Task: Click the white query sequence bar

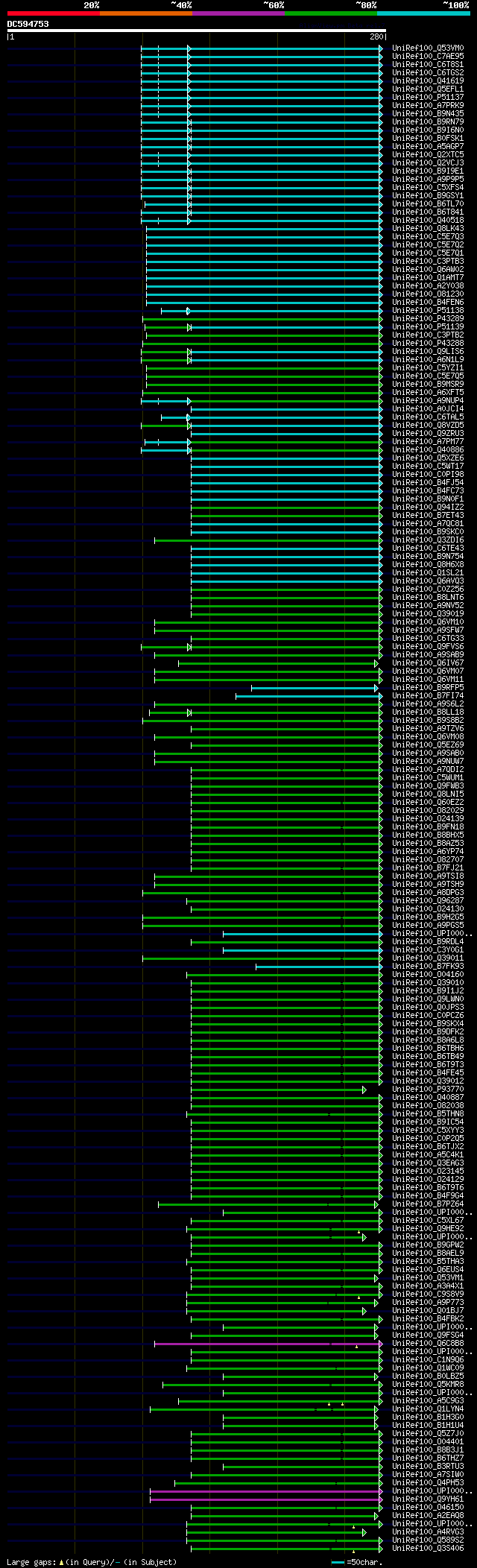Action: [x=197, y=31]
